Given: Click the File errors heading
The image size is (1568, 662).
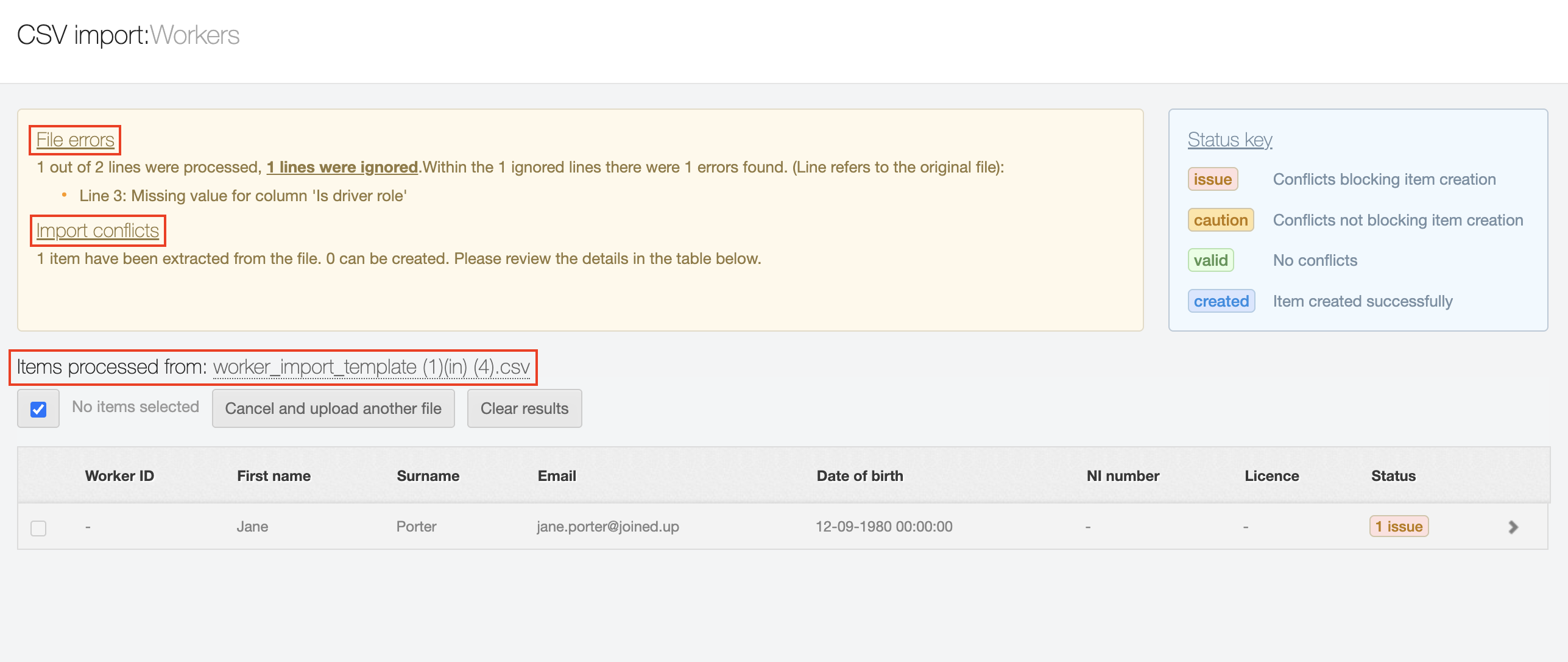Looking at the screenshot, I should coord(76,140).
